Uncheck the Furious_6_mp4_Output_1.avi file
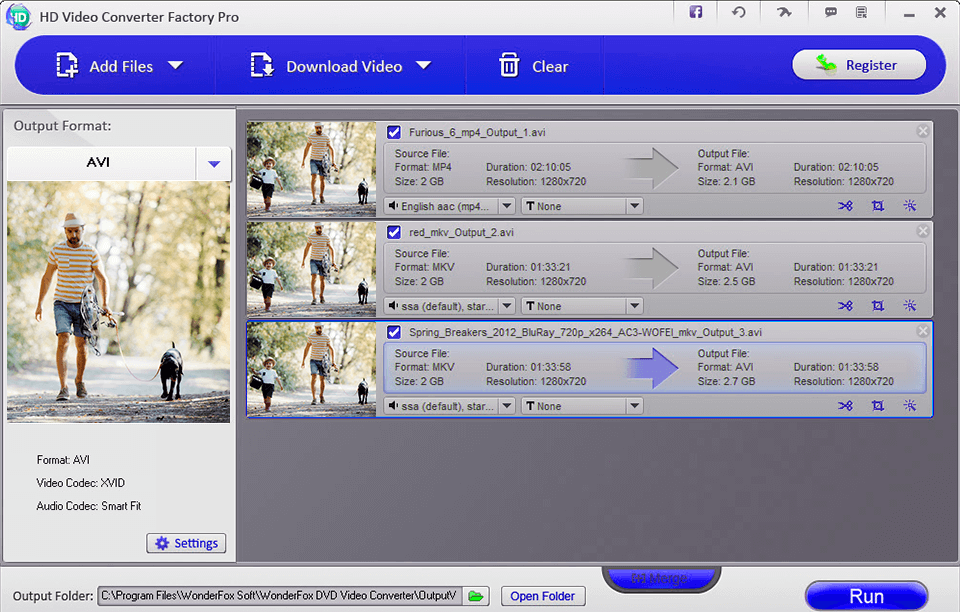 393,132
